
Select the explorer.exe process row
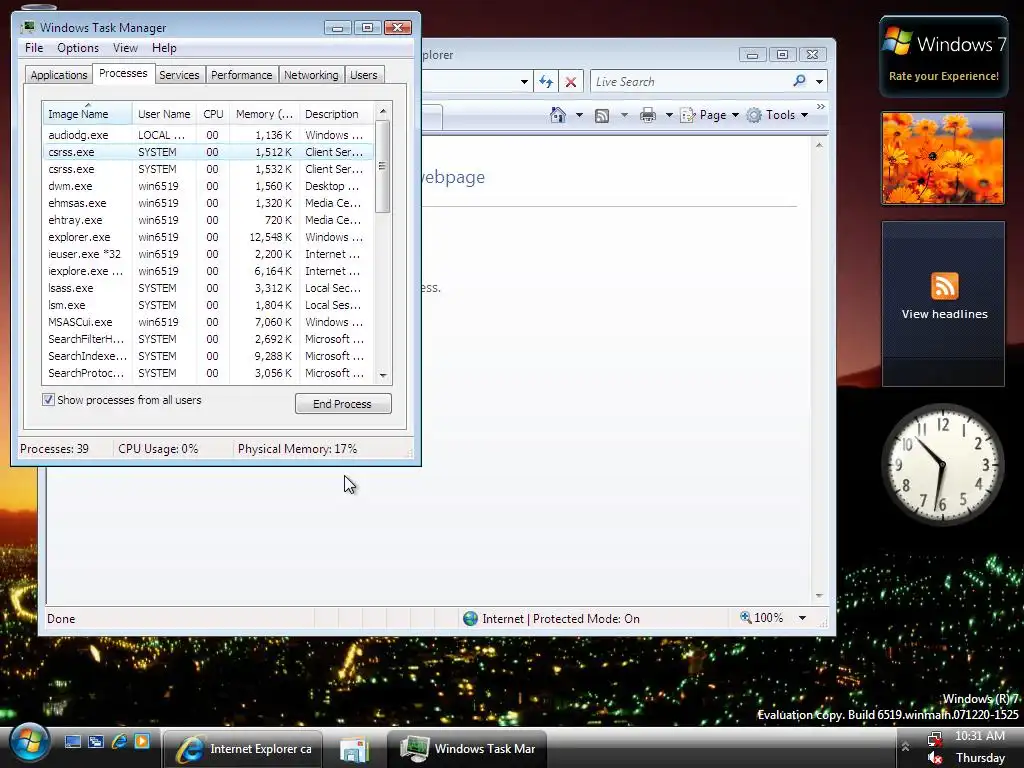(208, 237)
